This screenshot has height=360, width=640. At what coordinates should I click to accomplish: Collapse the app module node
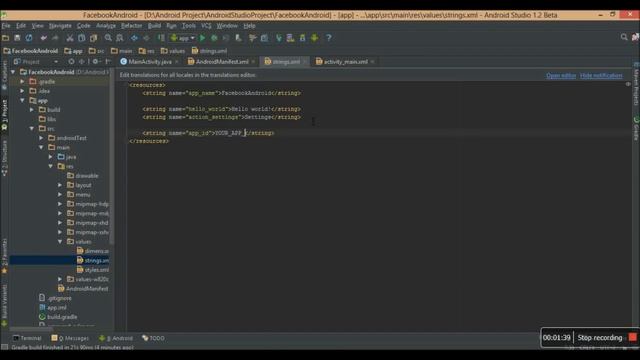pyautogui.click(x=22, y=100)
